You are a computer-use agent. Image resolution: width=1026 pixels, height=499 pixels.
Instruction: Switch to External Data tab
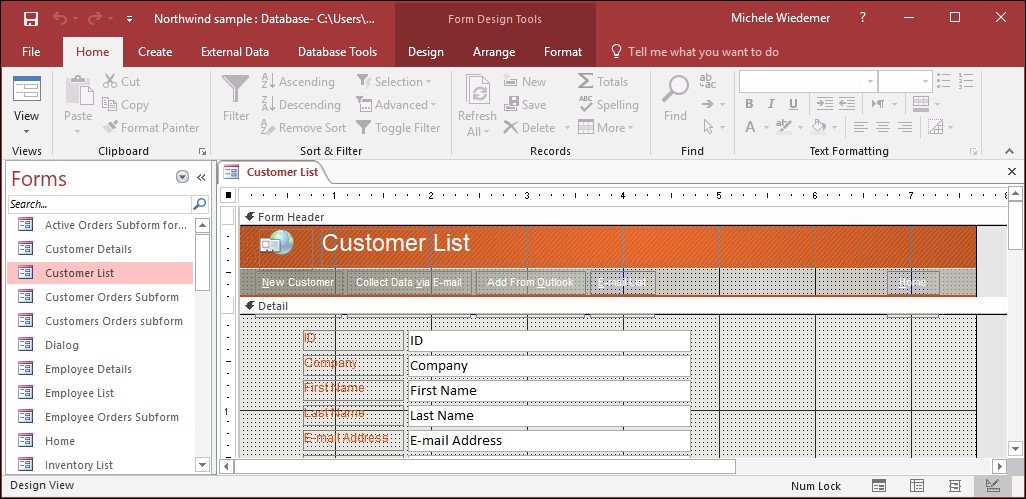235,52
